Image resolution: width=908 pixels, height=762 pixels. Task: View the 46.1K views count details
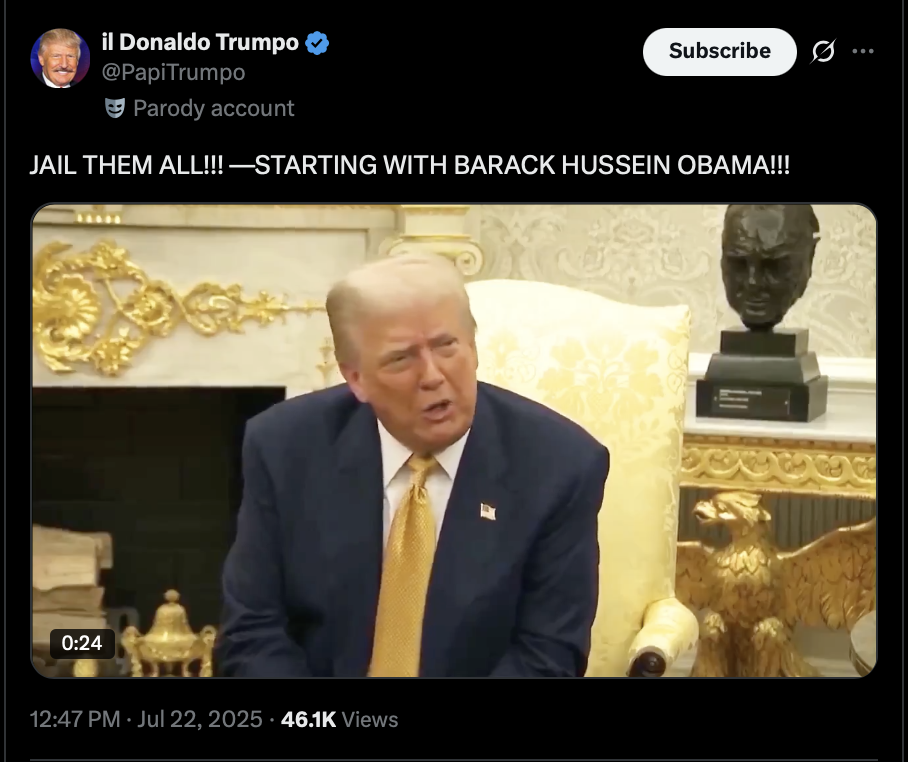click(x=308, y=719)
